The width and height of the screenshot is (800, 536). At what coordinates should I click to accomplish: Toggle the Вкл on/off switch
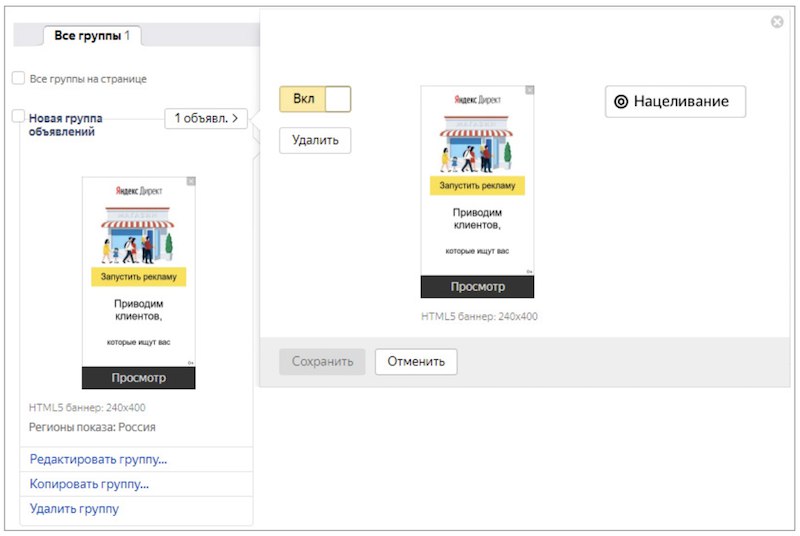315,99
